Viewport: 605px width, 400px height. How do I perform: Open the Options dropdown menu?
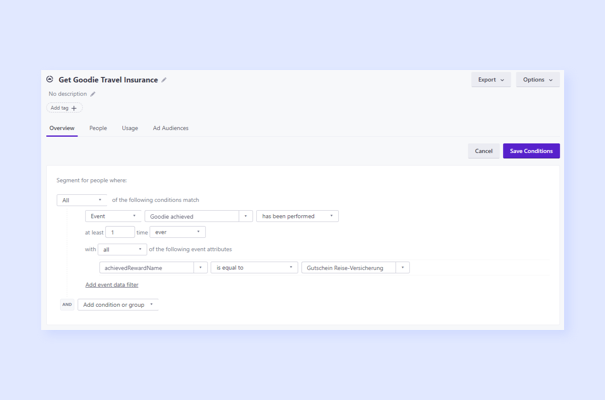[537, 80]
